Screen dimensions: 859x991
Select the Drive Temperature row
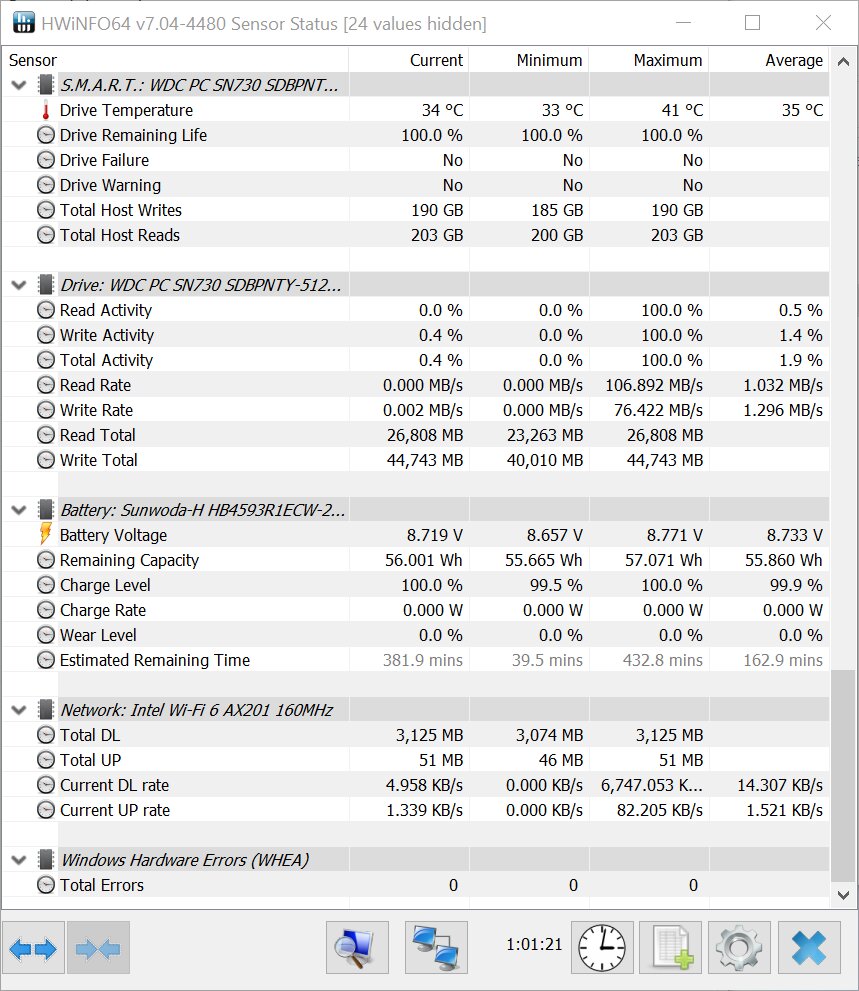click(416, 110)
